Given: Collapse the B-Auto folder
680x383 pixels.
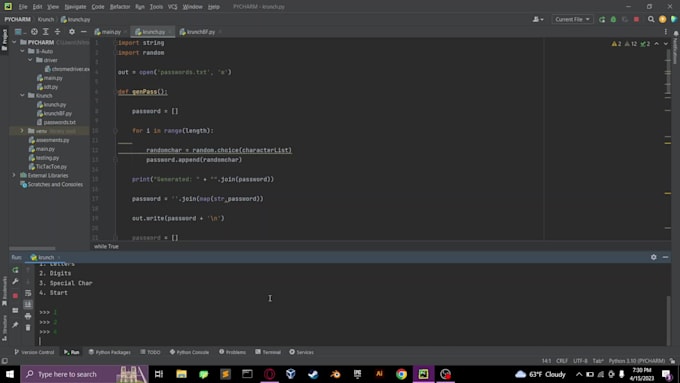Looking at the screenshot, I should [22, 51].
